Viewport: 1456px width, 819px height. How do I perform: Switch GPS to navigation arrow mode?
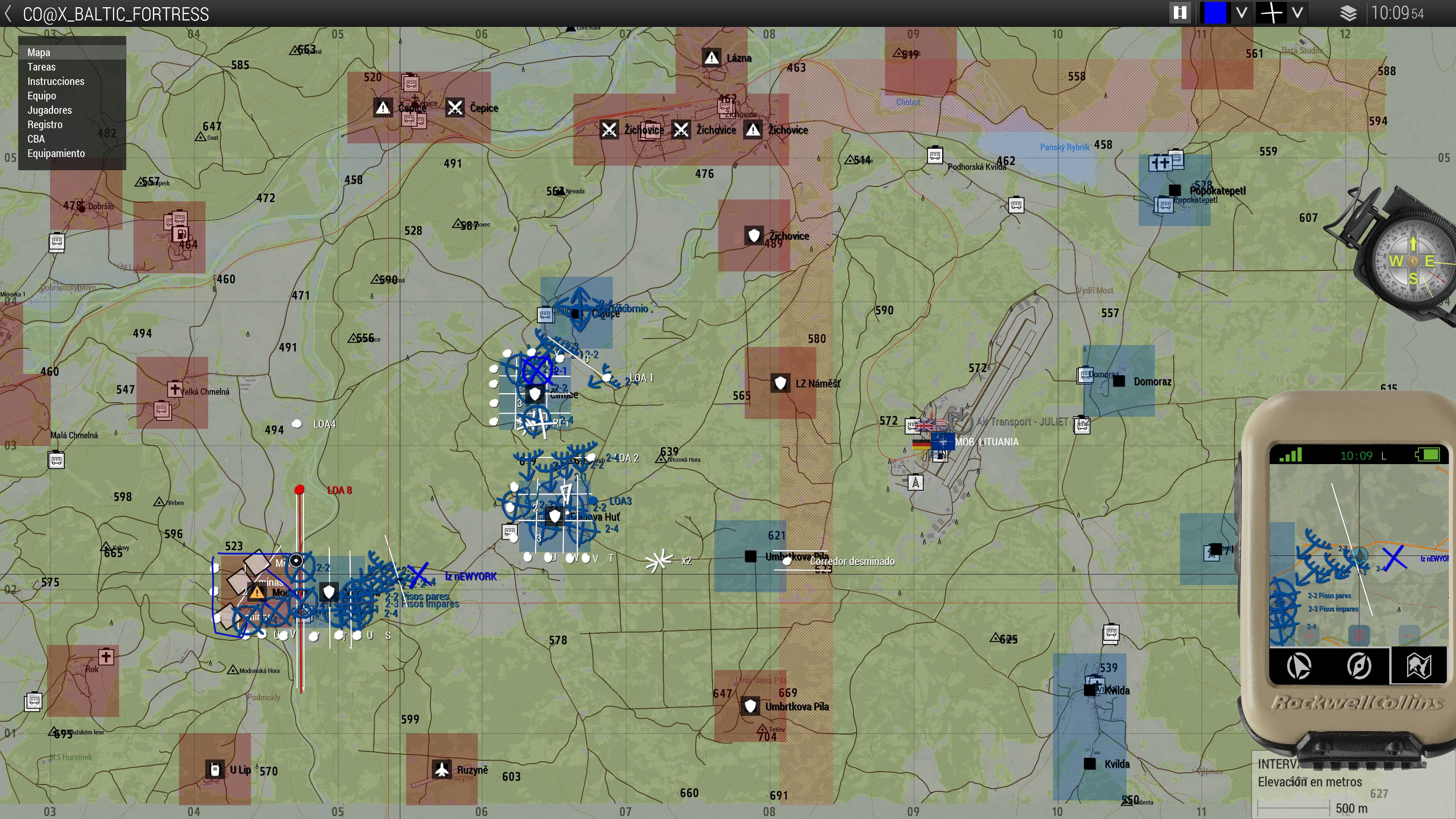pyautogui.click(x=1299, y=665)
